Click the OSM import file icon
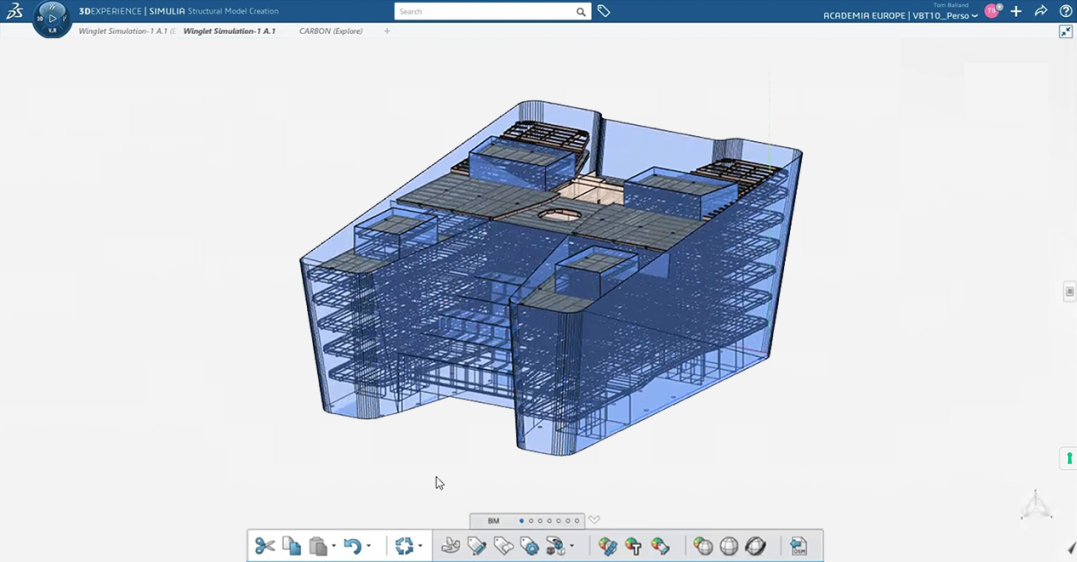Screen dimensions: 1077x562 (798, 546)
